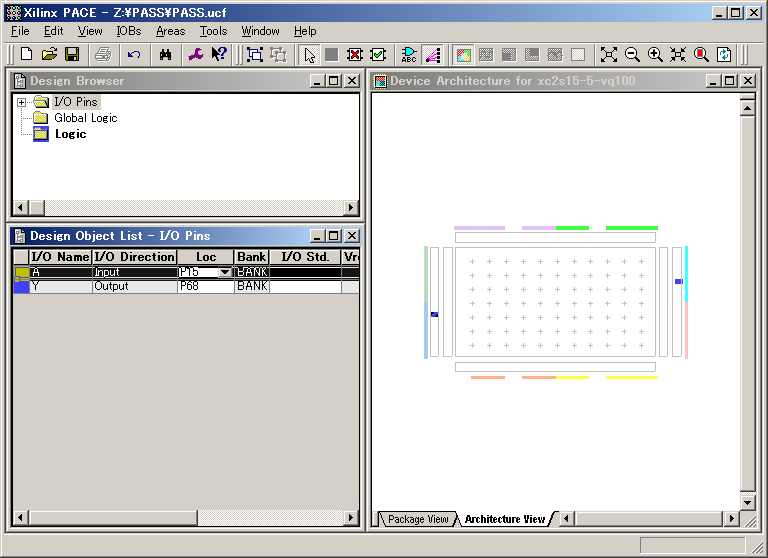
Task: Open the IOBs menu
Action: point(129,31)
